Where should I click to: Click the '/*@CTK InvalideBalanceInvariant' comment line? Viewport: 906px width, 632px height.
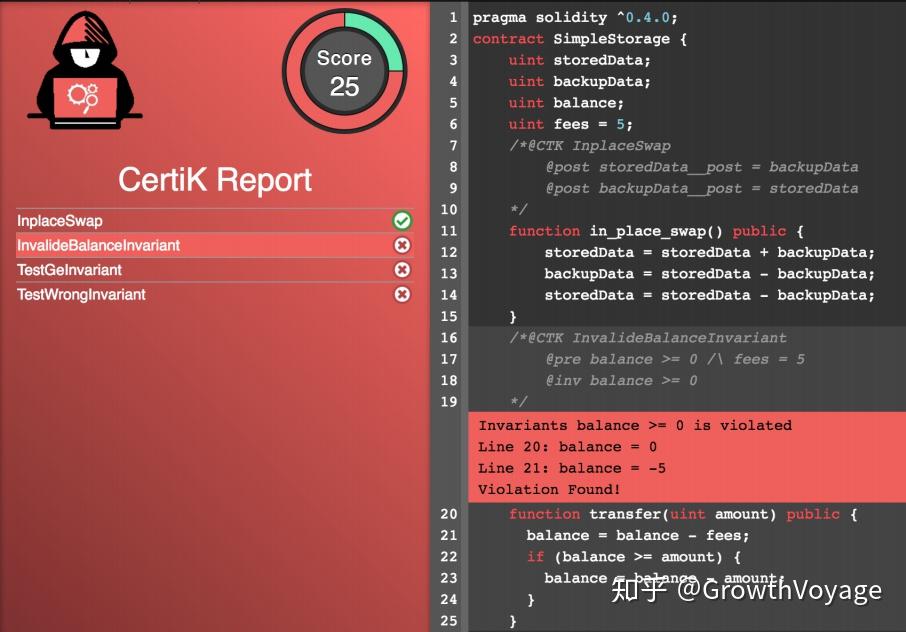click(648, 338)
